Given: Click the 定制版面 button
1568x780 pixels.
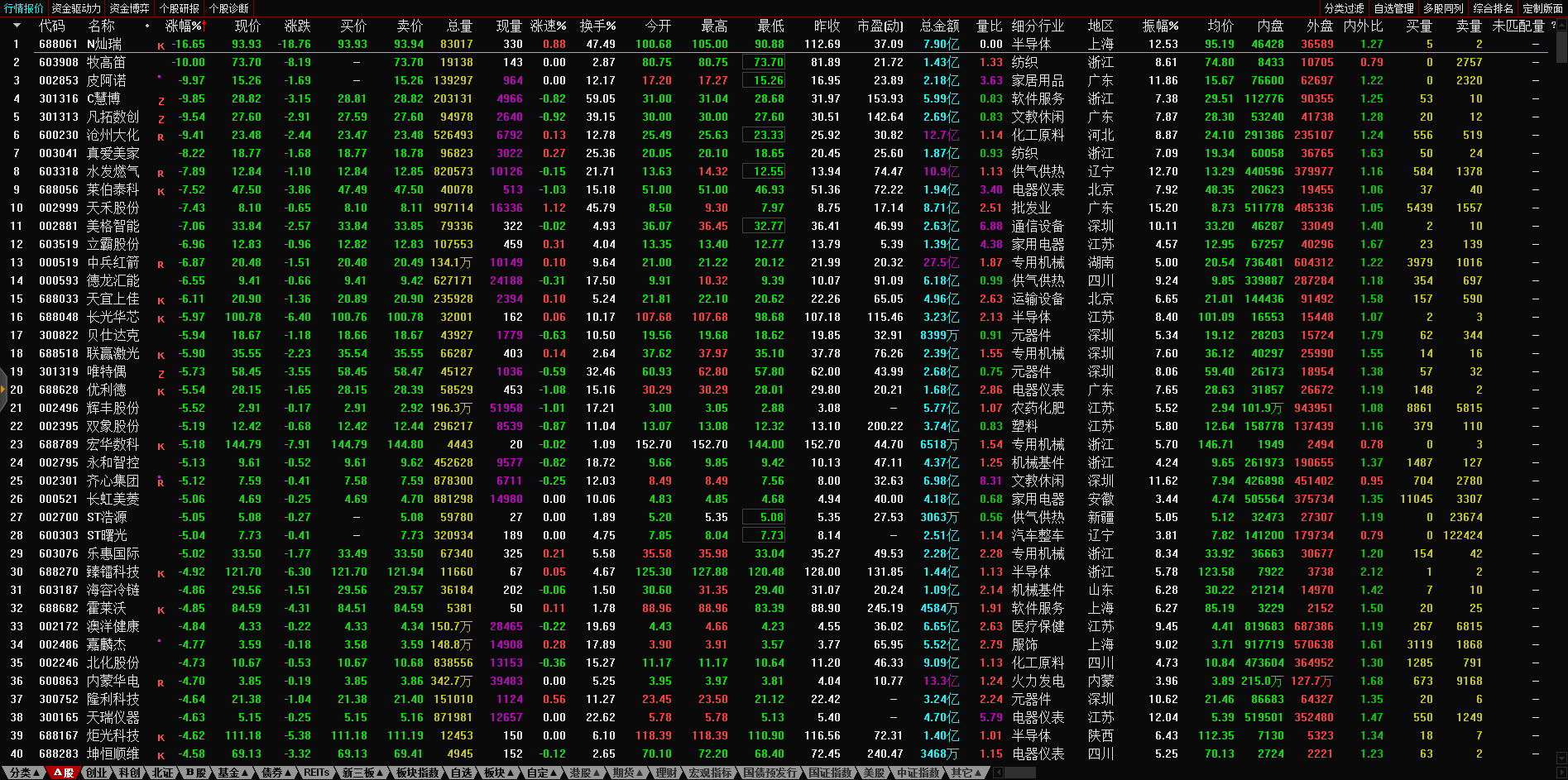Looking at the screenshot, I should (1542, 8).
